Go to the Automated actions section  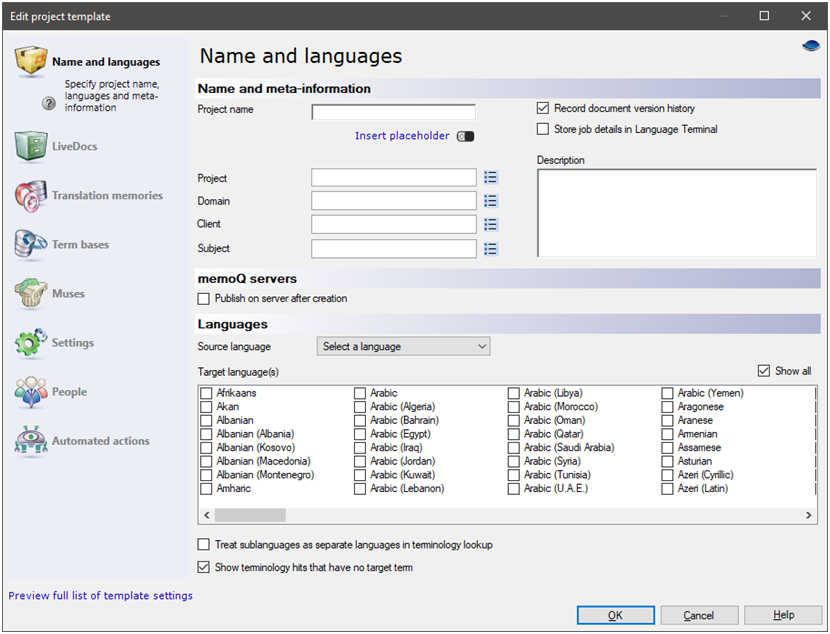point(101,441)
